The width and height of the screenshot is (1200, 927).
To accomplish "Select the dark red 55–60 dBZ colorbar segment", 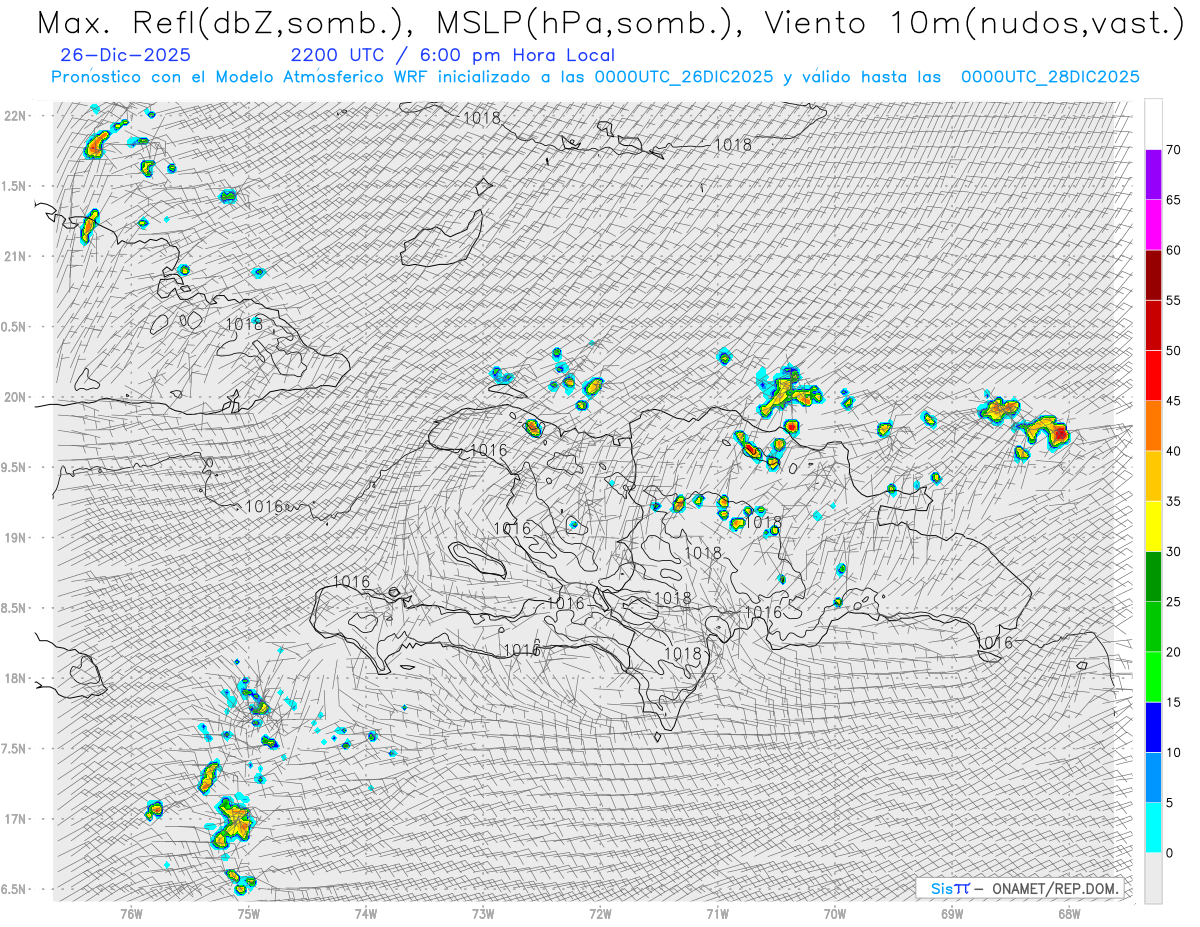I will coord(1153,275).
